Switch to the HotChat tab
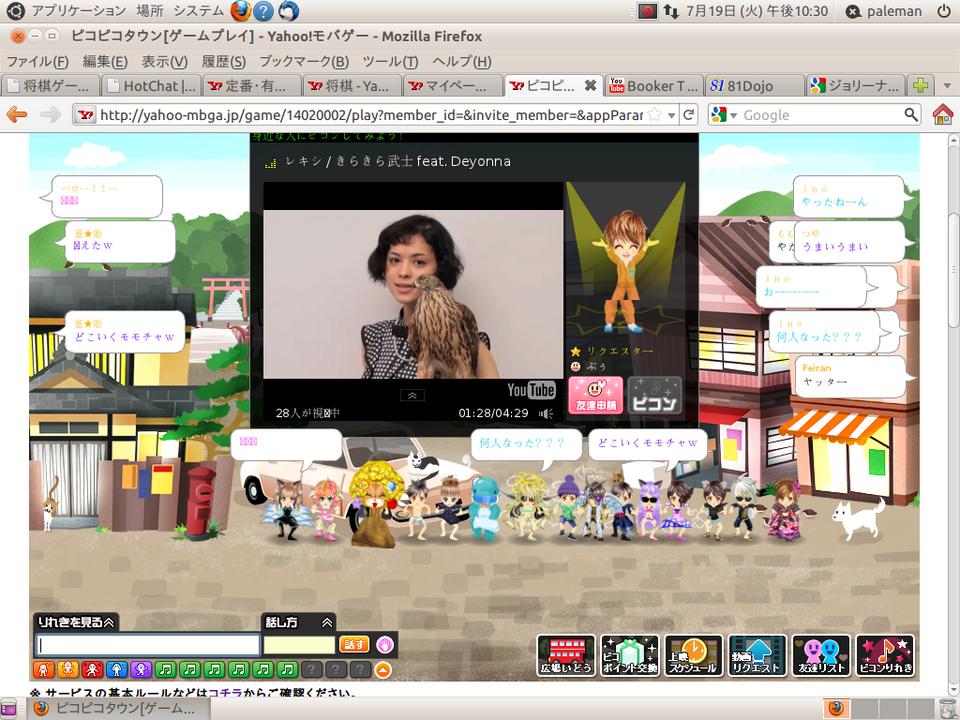 (151, 86)
